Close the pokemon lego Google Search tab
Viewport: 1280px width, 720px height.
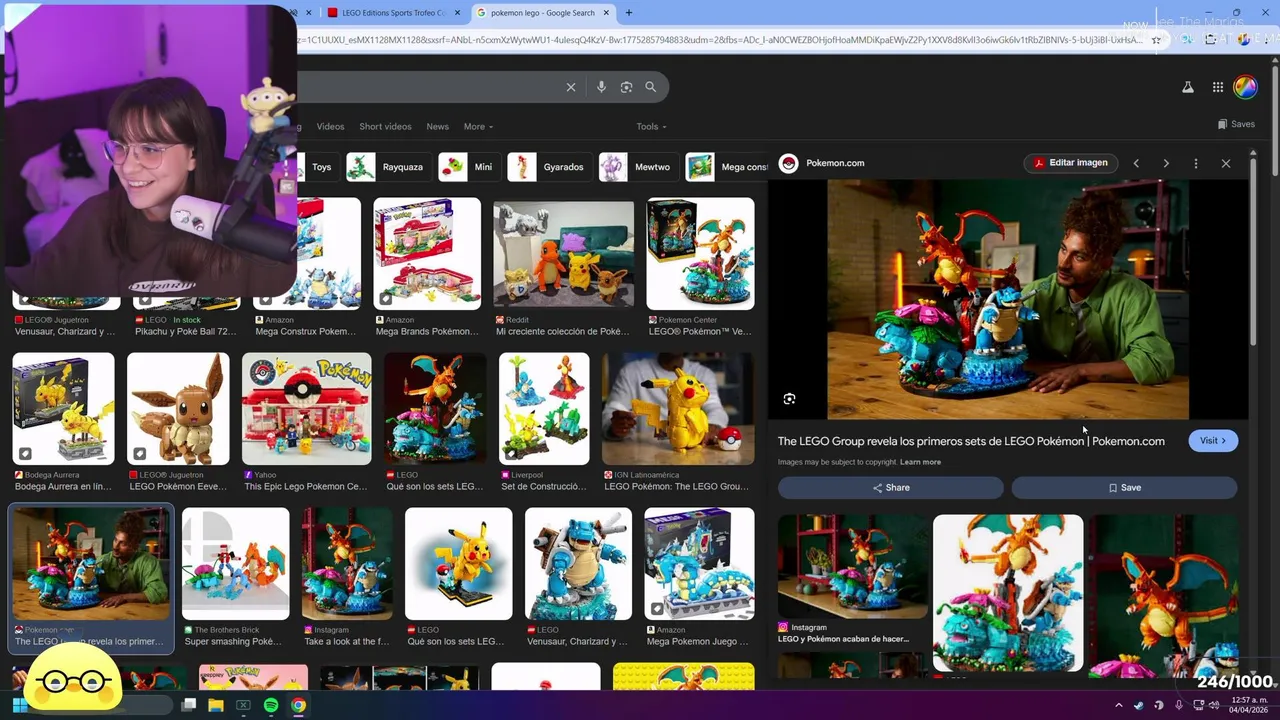pos(606,13)
